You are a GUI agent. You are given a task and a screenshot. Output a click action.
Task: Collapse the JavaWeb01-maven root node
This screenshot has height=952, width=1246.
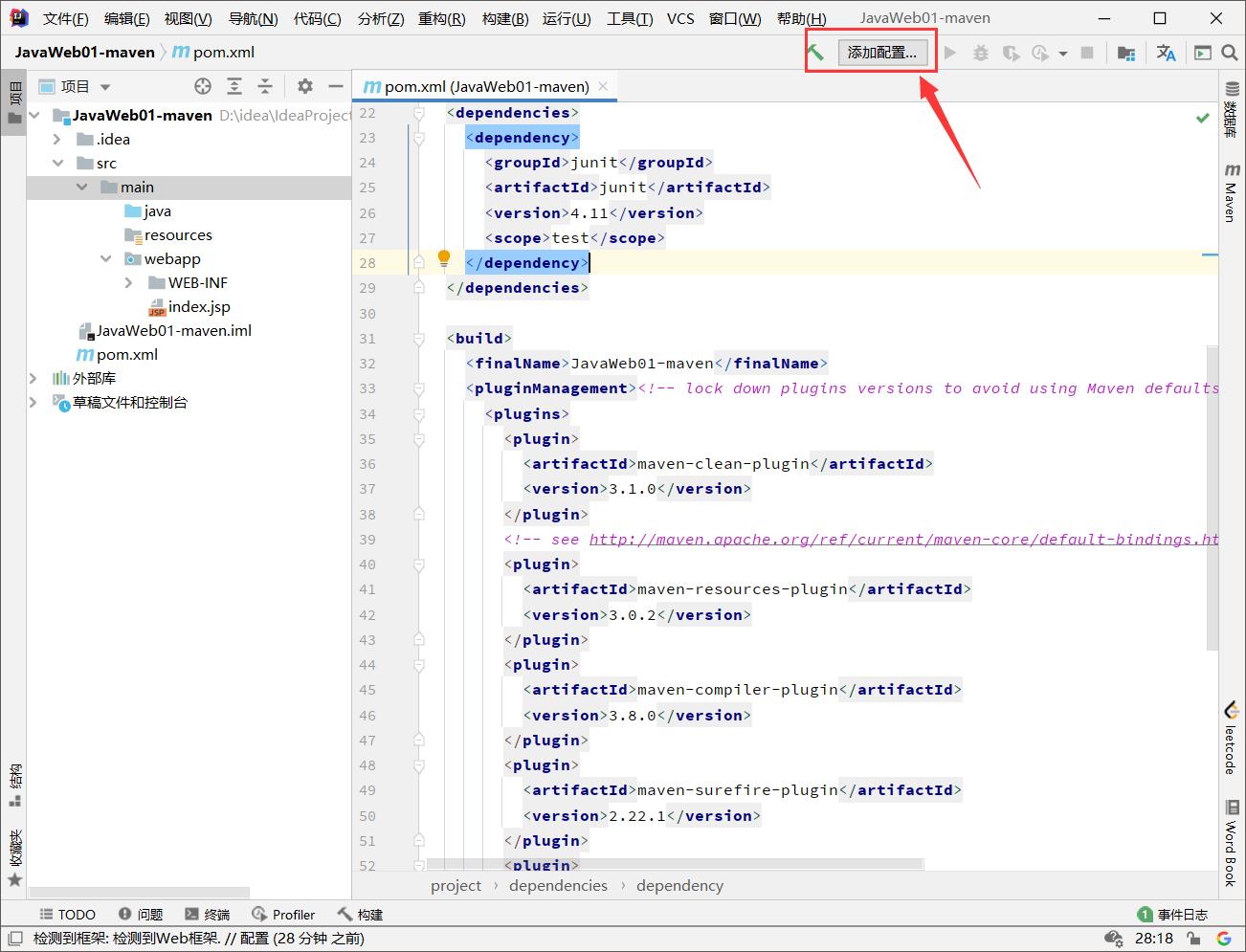[34, 115]
